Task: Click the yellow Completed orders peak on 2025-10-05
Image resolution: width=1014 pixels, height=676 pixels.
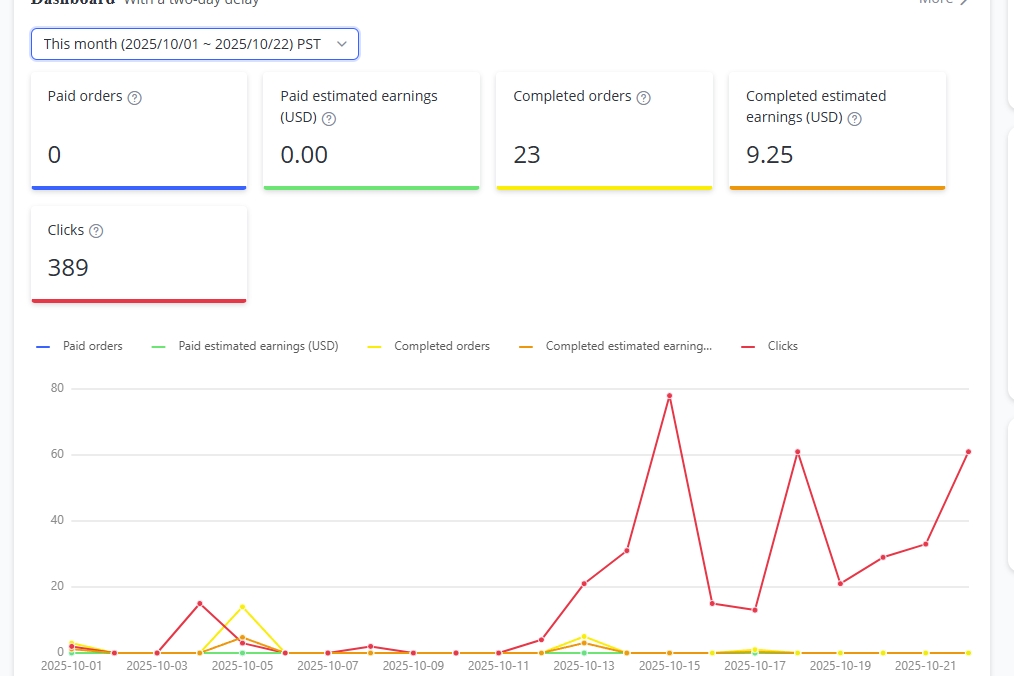Action: coord(242,606)
